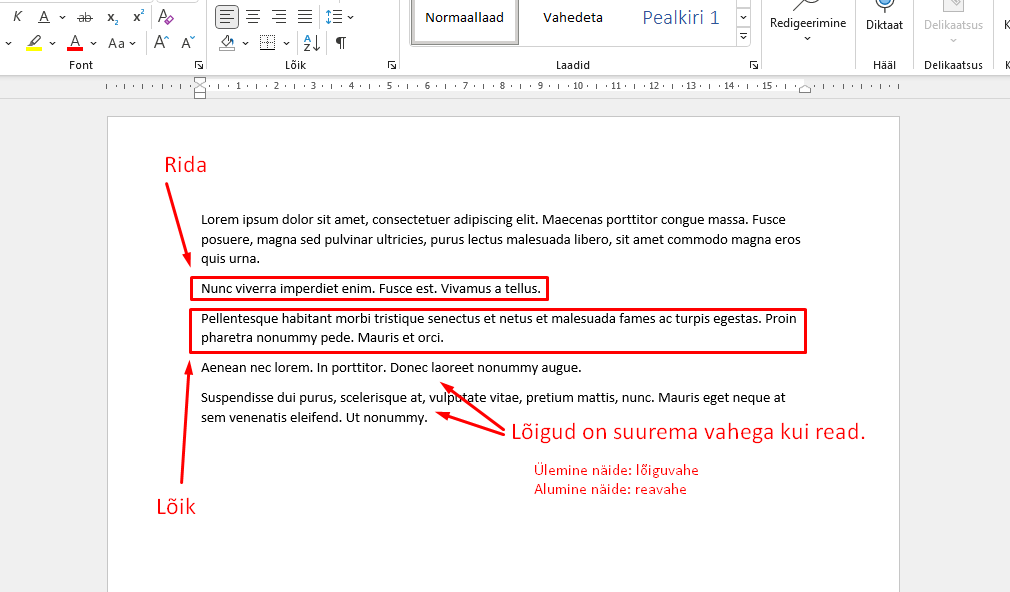Select the right indent marker on the ruler
1010x592 pixels.
pos(805,90)
